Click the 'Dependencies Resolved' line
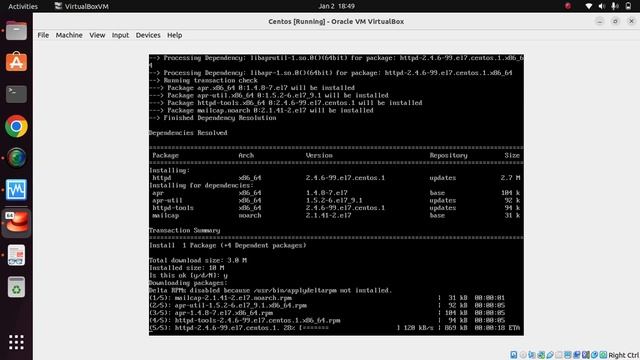This screenshot has height=360, width=640. click(x=188, y=133)
